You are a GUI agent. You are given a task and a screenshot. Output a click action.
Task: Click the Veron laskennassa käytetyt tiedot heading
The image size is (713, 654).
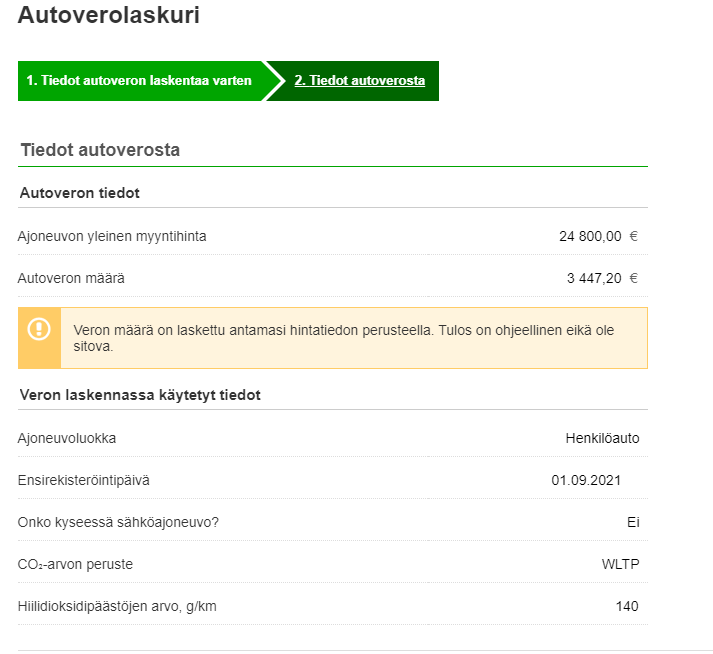click(140, 395)
